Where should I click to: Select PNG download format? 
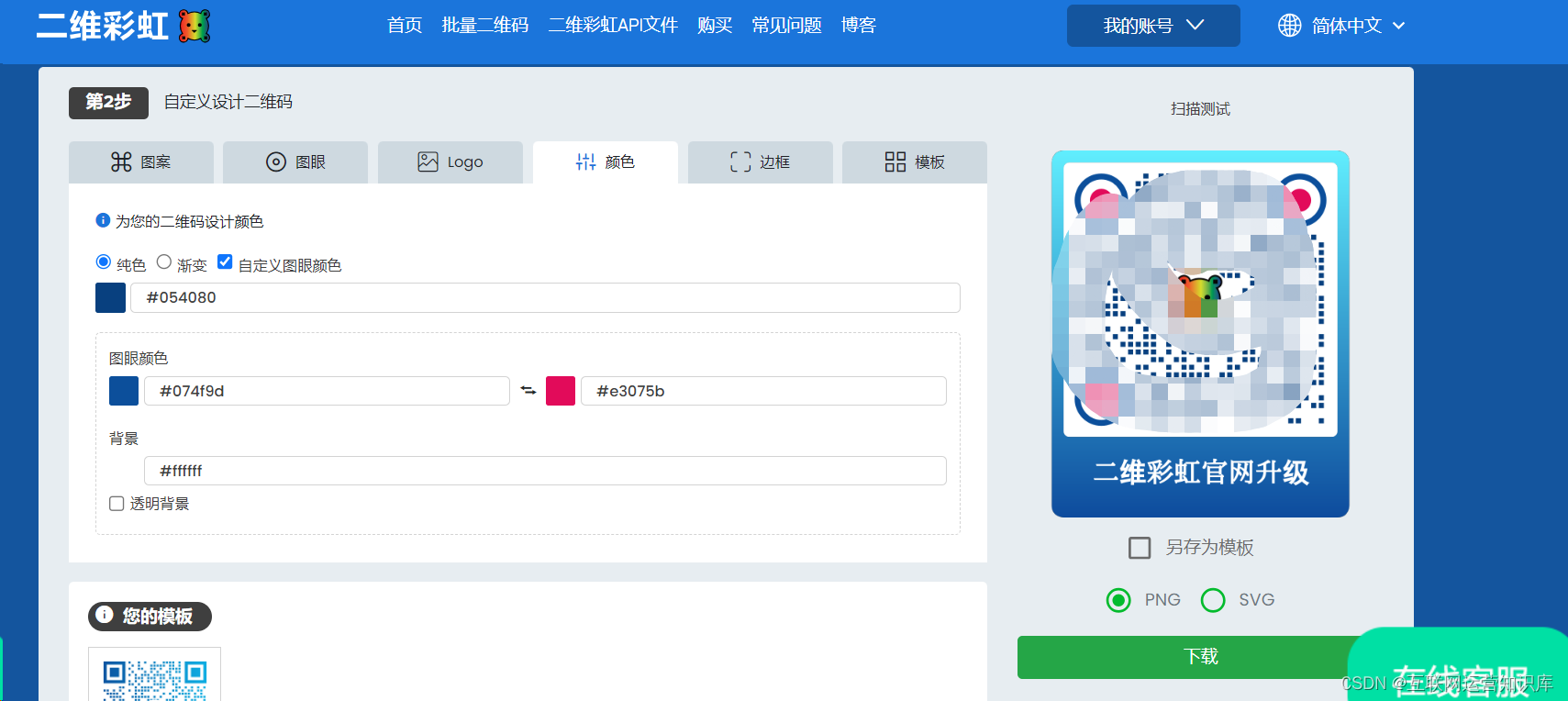(1118, 600)
